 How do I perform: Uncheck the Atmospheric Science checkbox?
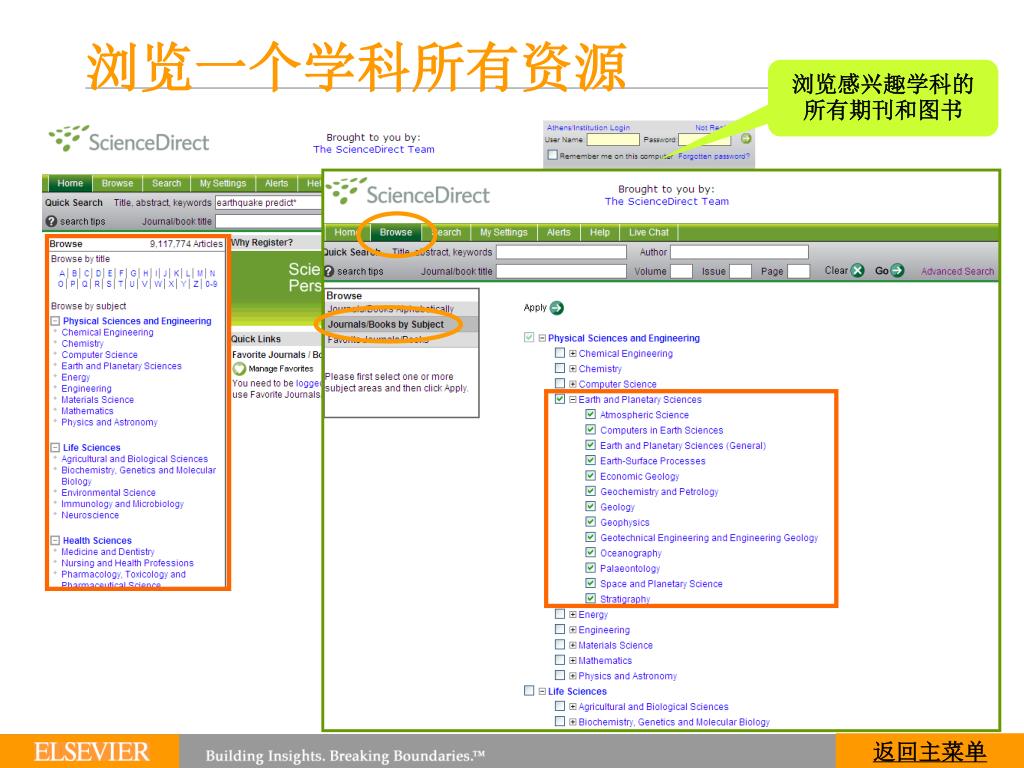click(x=590, y=414)
